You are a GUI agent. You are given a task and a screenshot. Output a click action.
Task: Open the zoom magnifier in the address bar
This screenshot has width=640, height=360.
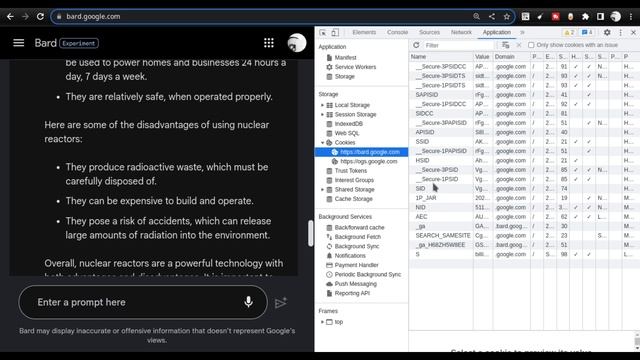click(476, 16)
